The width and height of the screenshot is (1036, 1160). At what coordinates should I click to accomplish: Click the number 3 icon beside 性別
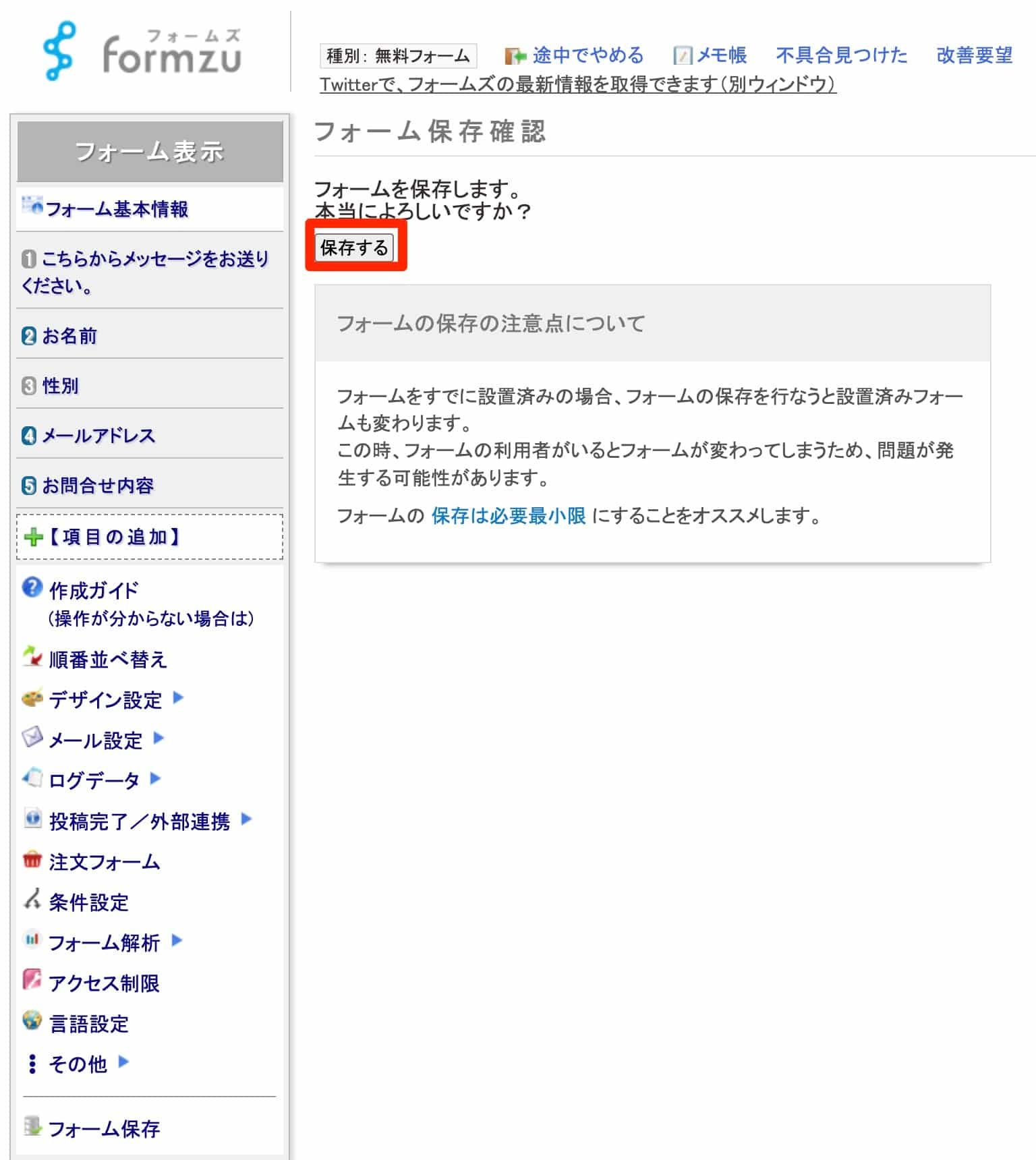tap(29, 386)
